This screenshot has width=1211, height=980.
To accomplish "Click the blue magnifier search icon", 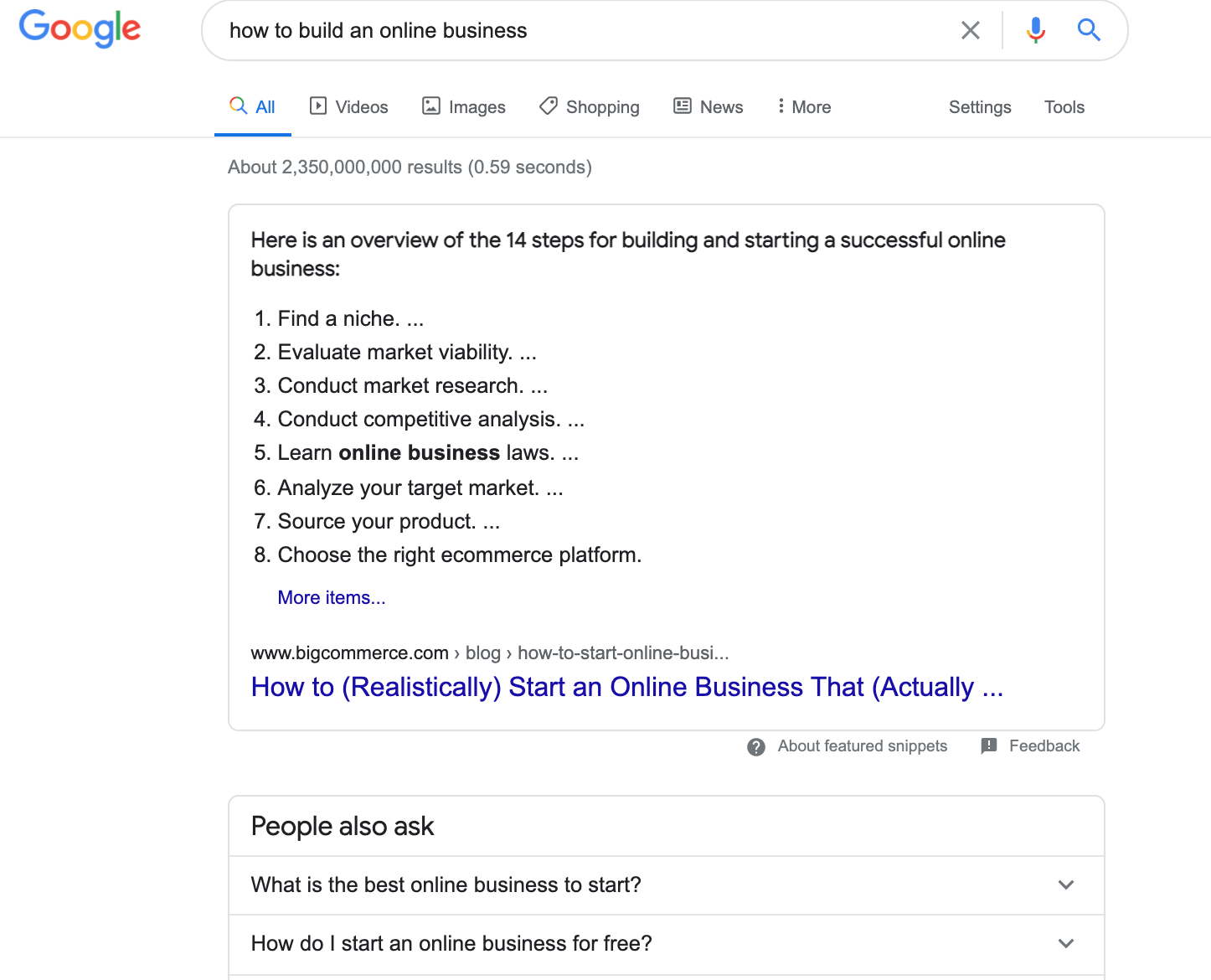I will point(1088,30).
